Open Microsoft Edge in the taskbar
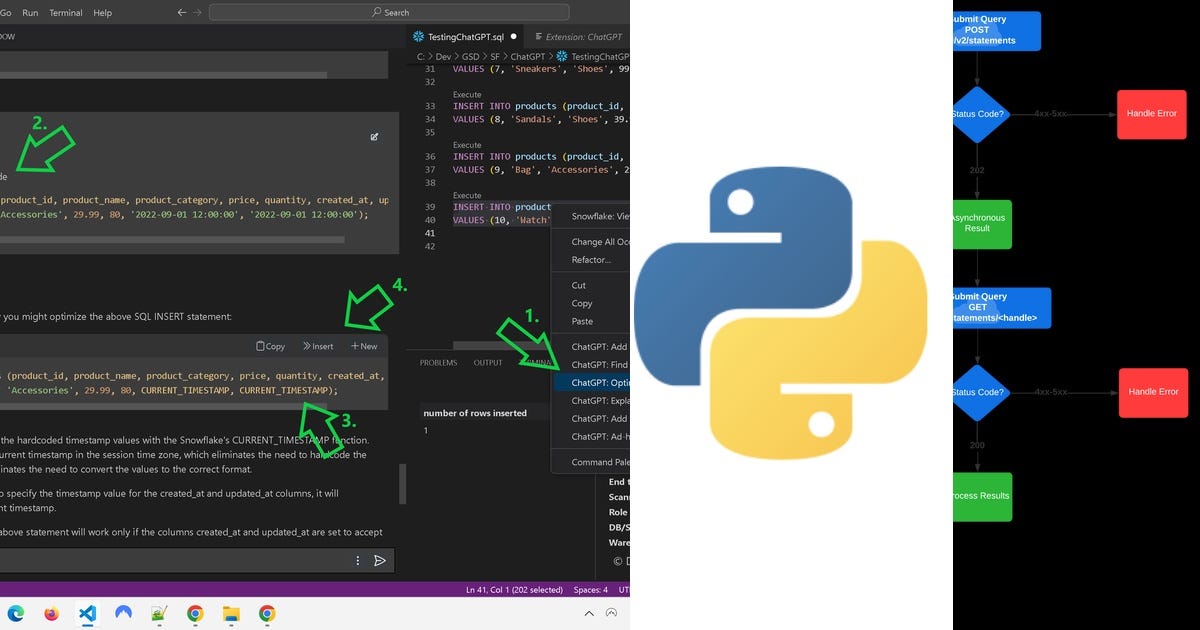 pyautogui.click(x=15, y=613)
